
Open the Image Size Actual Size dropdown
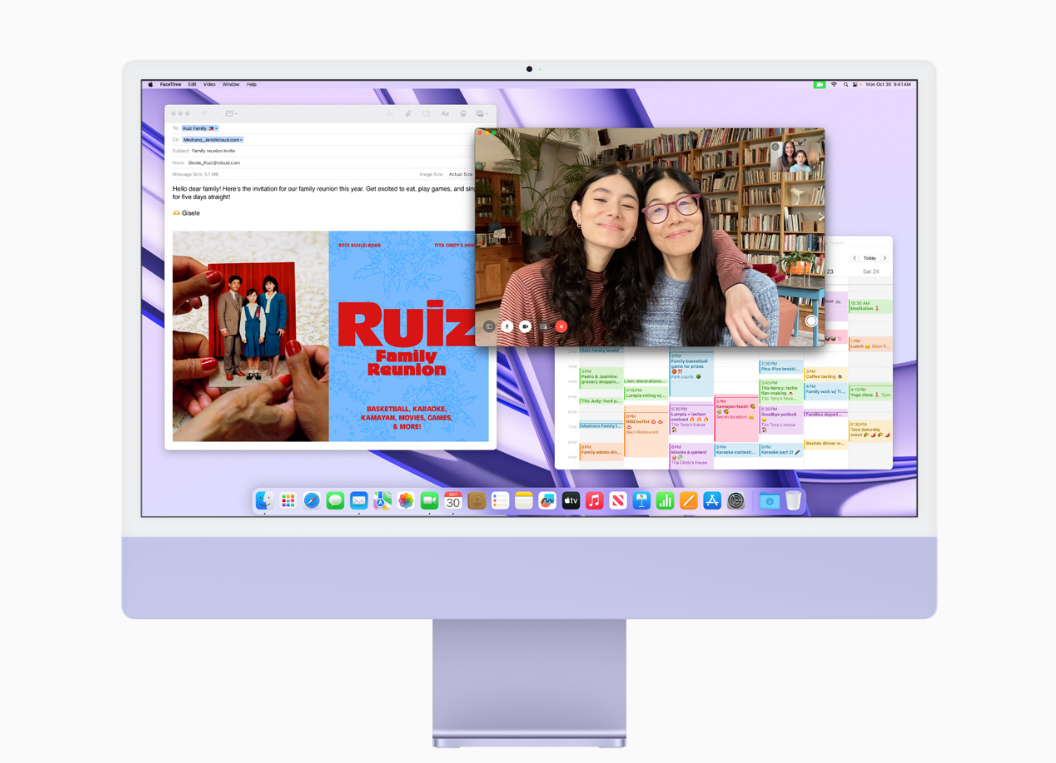(x=461, y=174)
